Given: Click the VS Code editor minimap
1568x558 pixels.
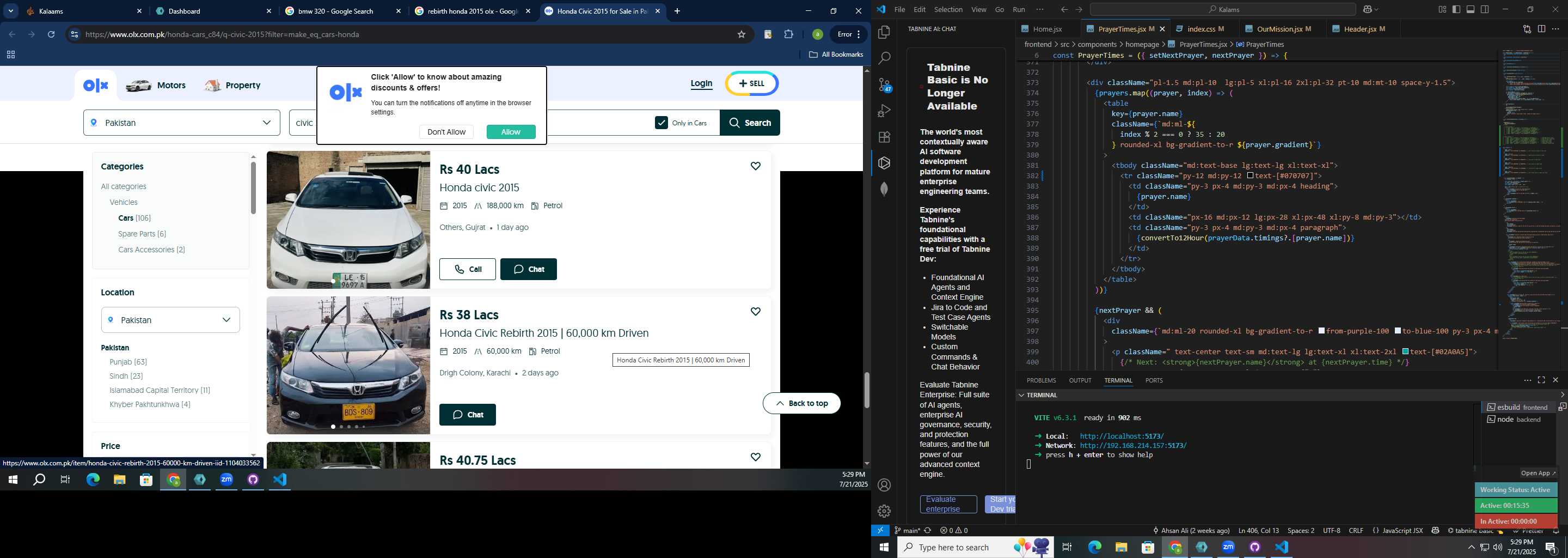Looking at the screenshot, I should coord(1532,195).
